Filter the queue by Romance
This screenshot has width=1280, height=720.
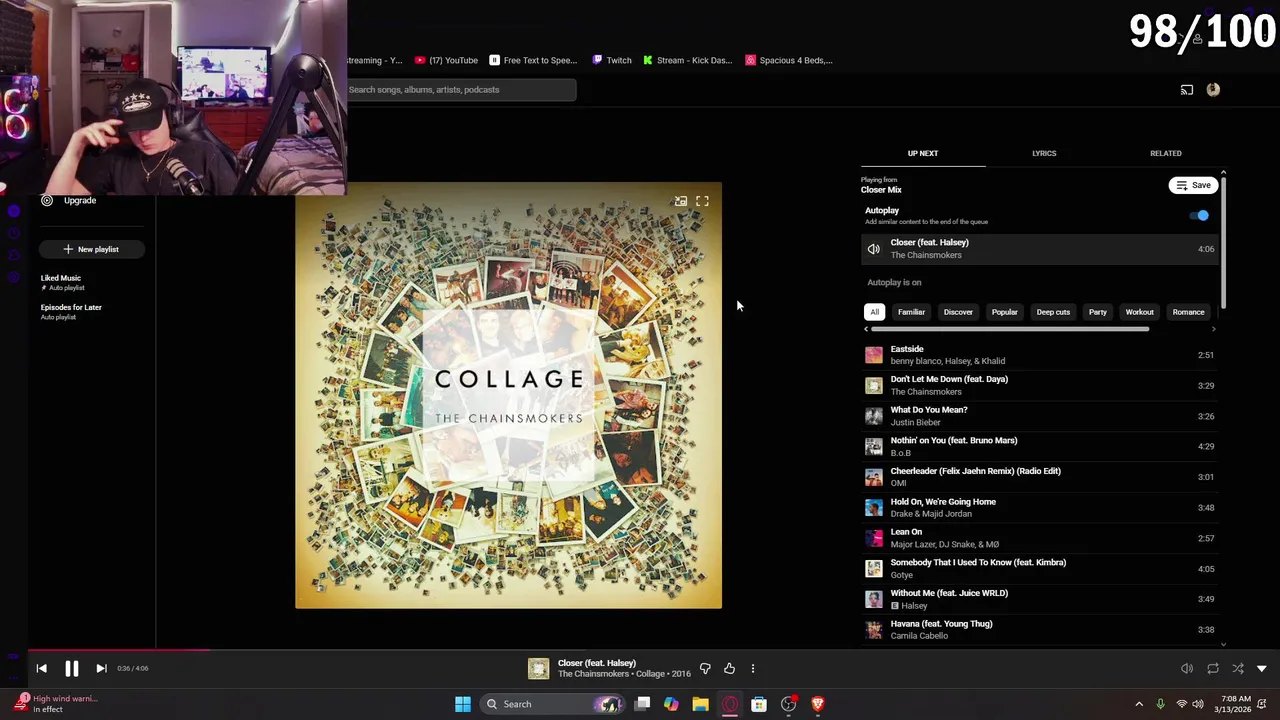point(1188,312)
